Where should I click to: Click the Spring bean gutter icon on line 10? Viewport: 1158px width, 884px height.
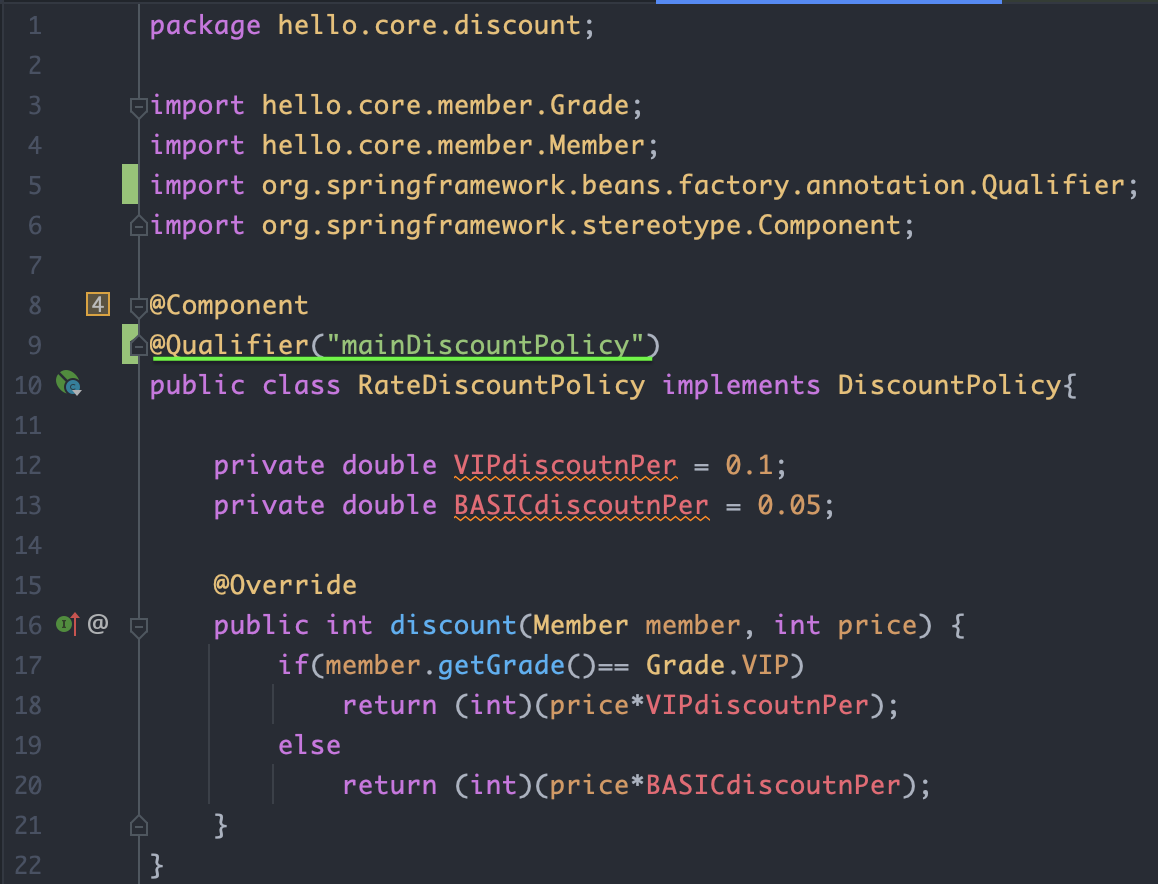tap(69, 383)
